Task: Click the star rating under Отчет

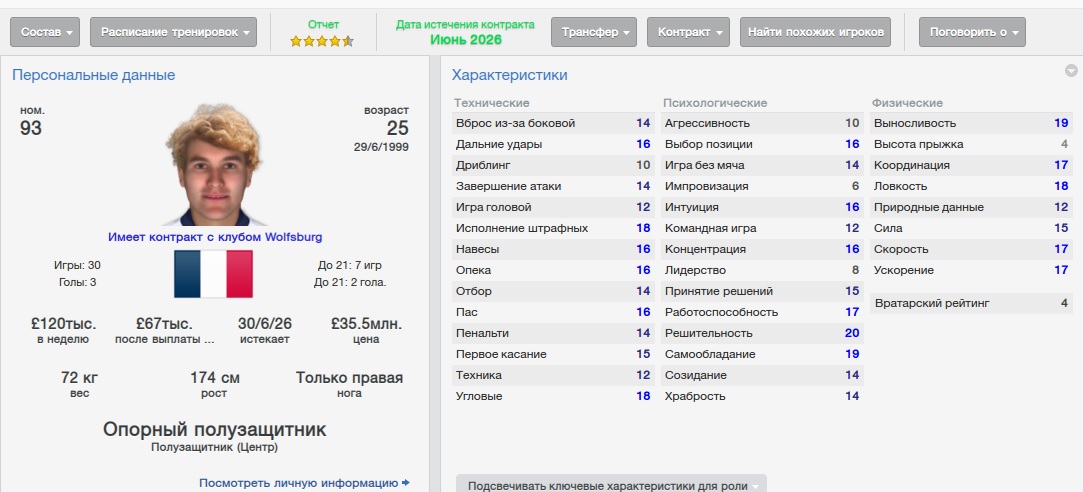Action: coord(321,41)
